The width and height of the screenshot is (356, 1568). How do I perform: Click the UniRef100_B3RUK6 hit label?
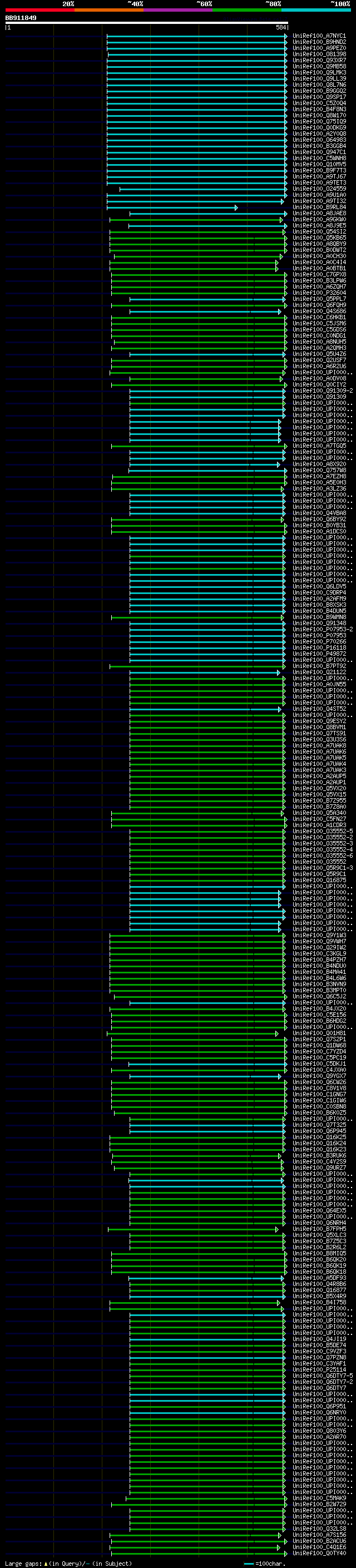(x=319, y=1155)
